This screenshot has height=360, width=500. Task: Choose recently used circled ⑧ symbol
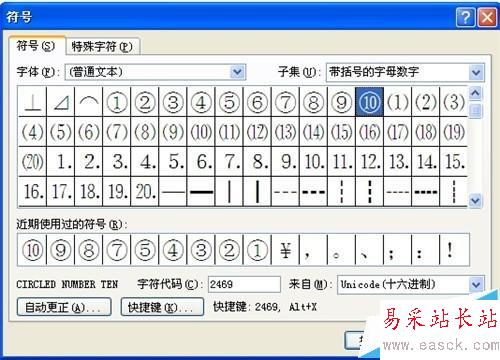coord(89,250)
